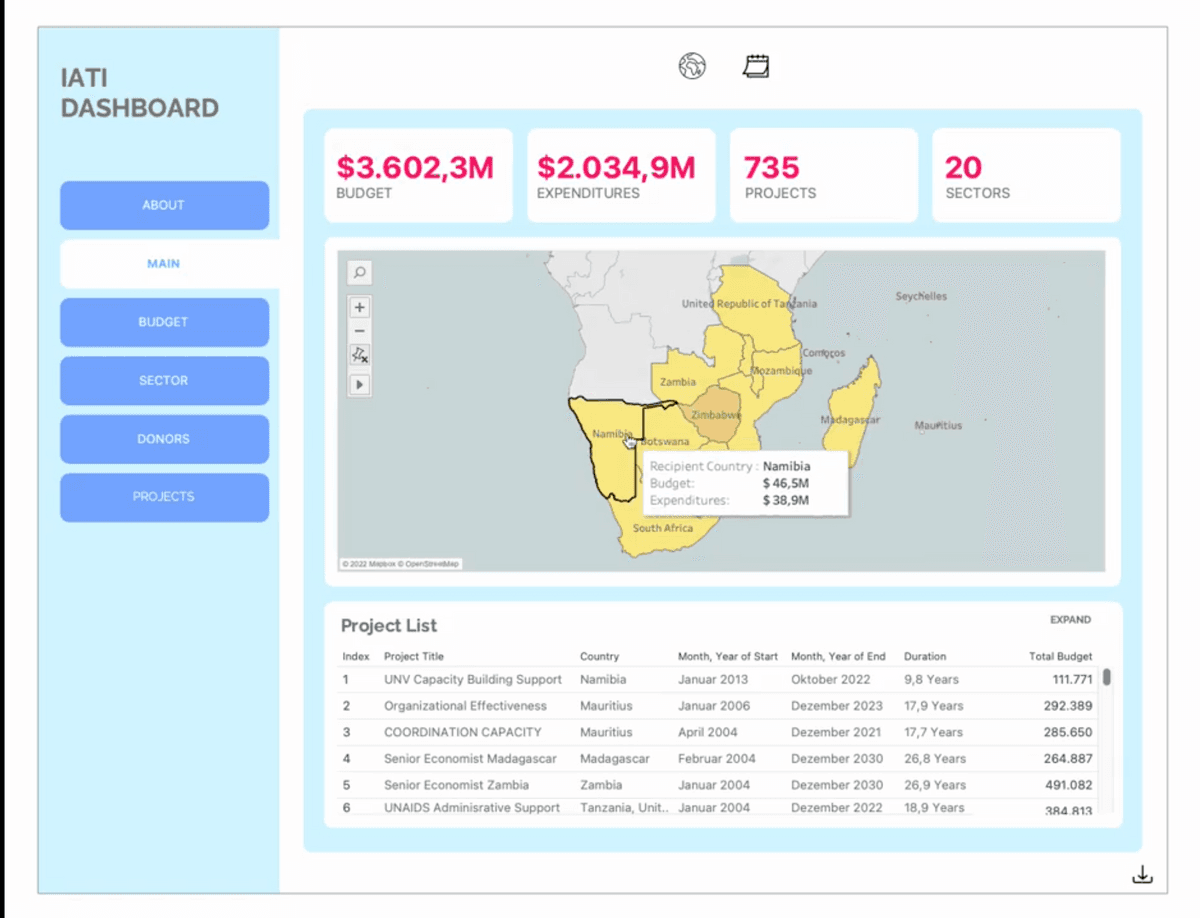
Task: Click the 20 Sectors card
Action: coord(1027,175)
